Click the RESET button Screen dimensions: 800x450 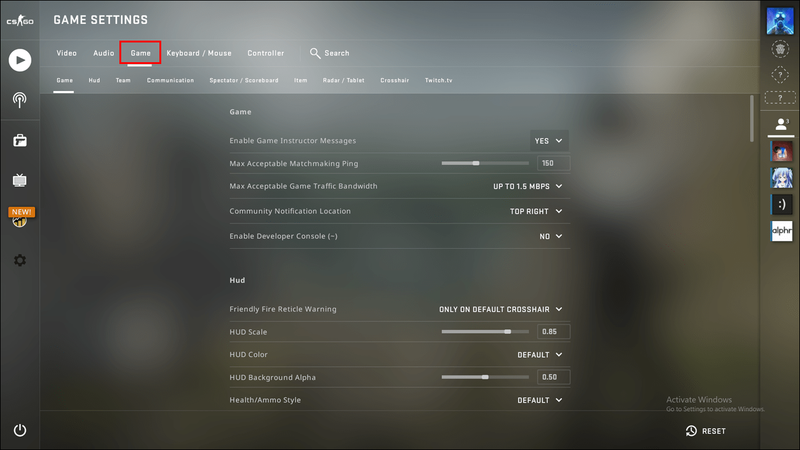[x=706, y=431]
